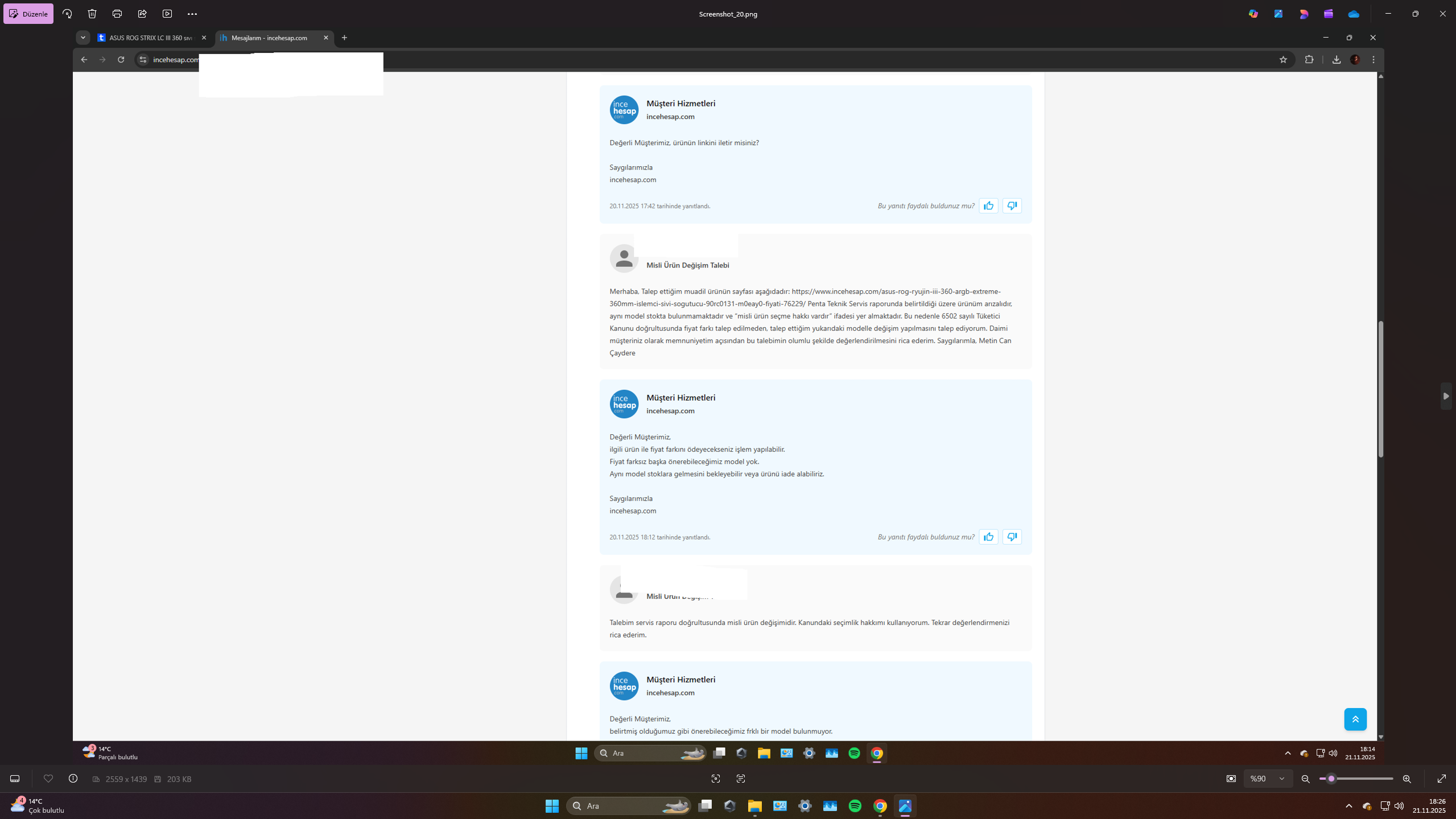Screen dimensions: 1456x819
Task: Open the Çok bulutlu weather widget
Action: (38, 806)
